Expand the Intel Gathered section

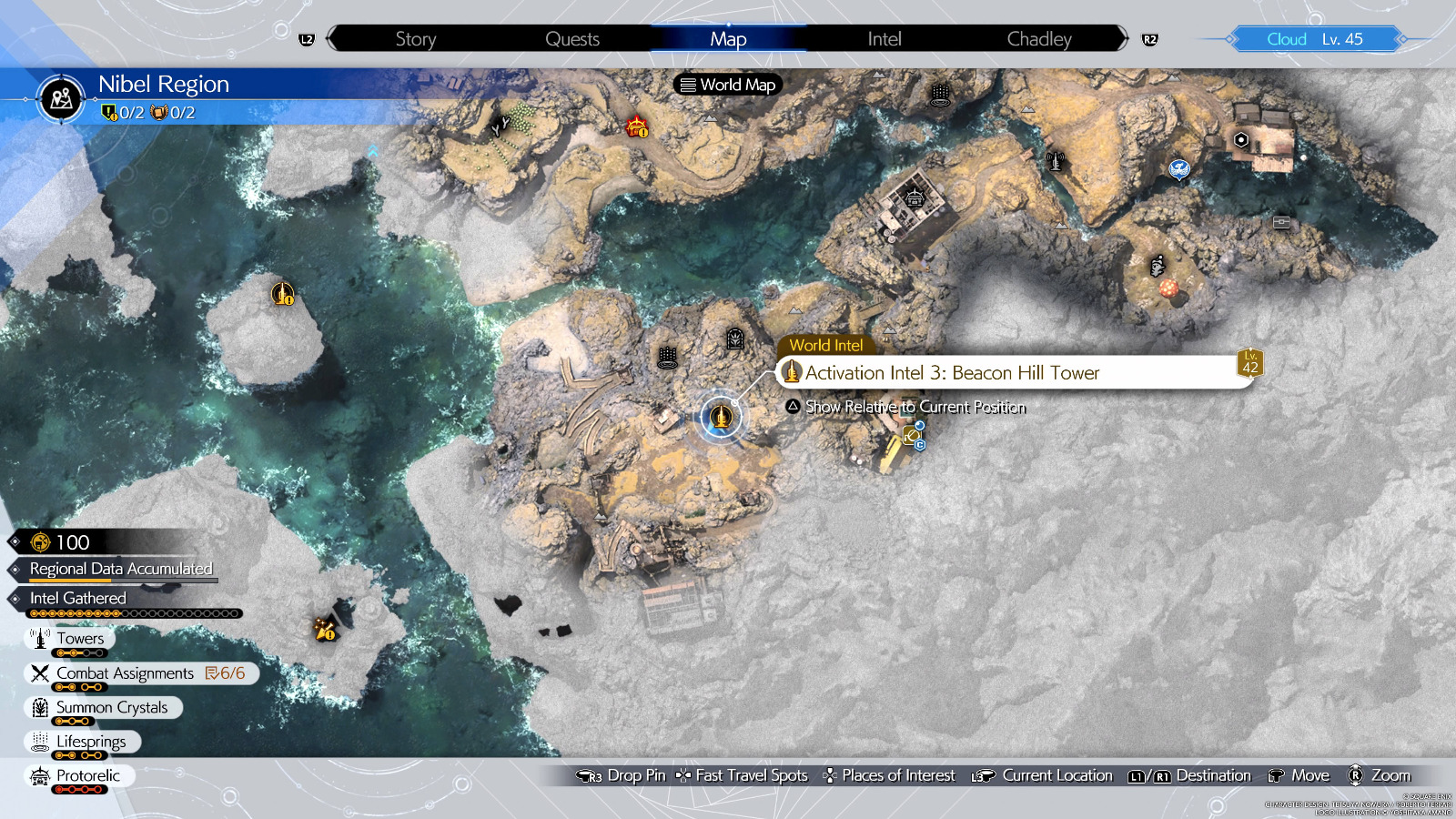78,599
